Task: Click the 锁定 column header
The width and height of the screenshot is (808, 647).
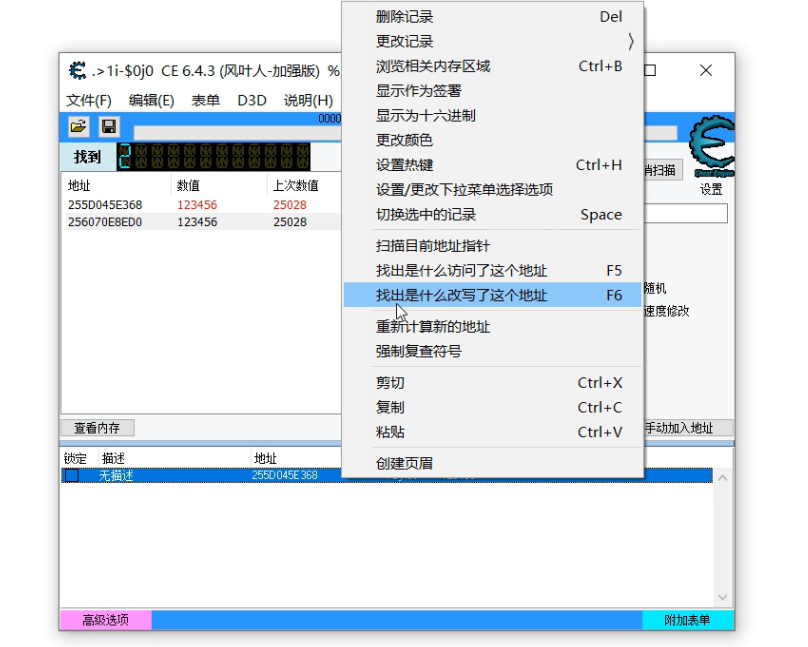Action: (75, 458)
